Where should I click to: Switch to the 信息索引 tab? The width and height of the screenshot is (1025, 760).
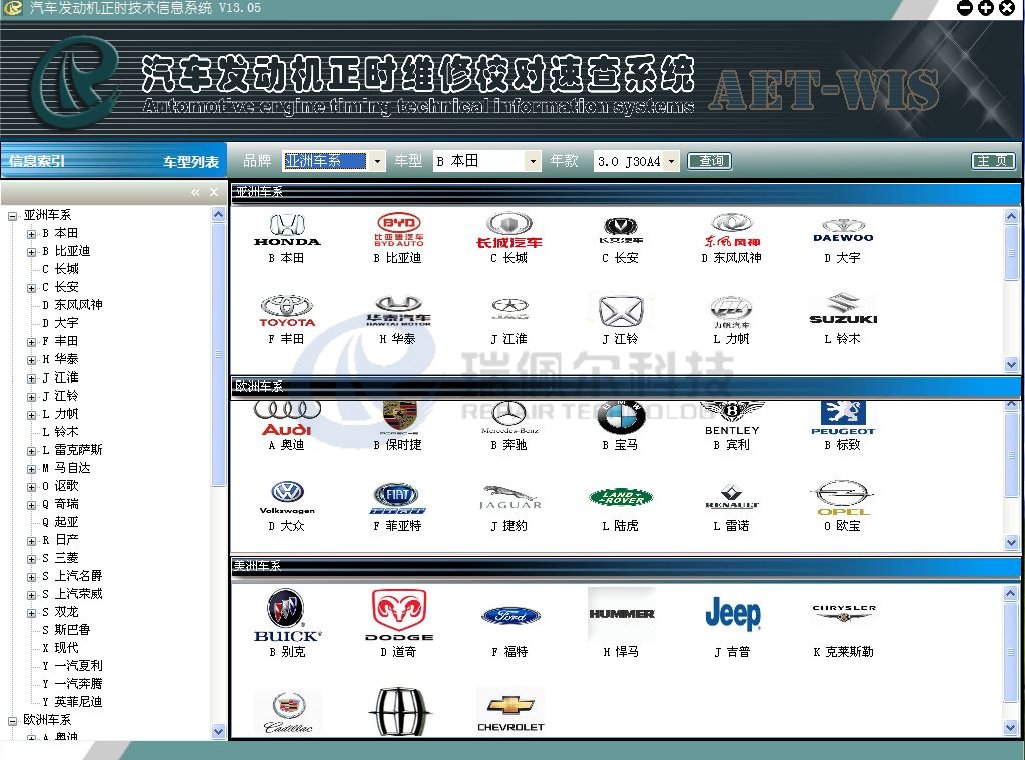coord(37,161)
